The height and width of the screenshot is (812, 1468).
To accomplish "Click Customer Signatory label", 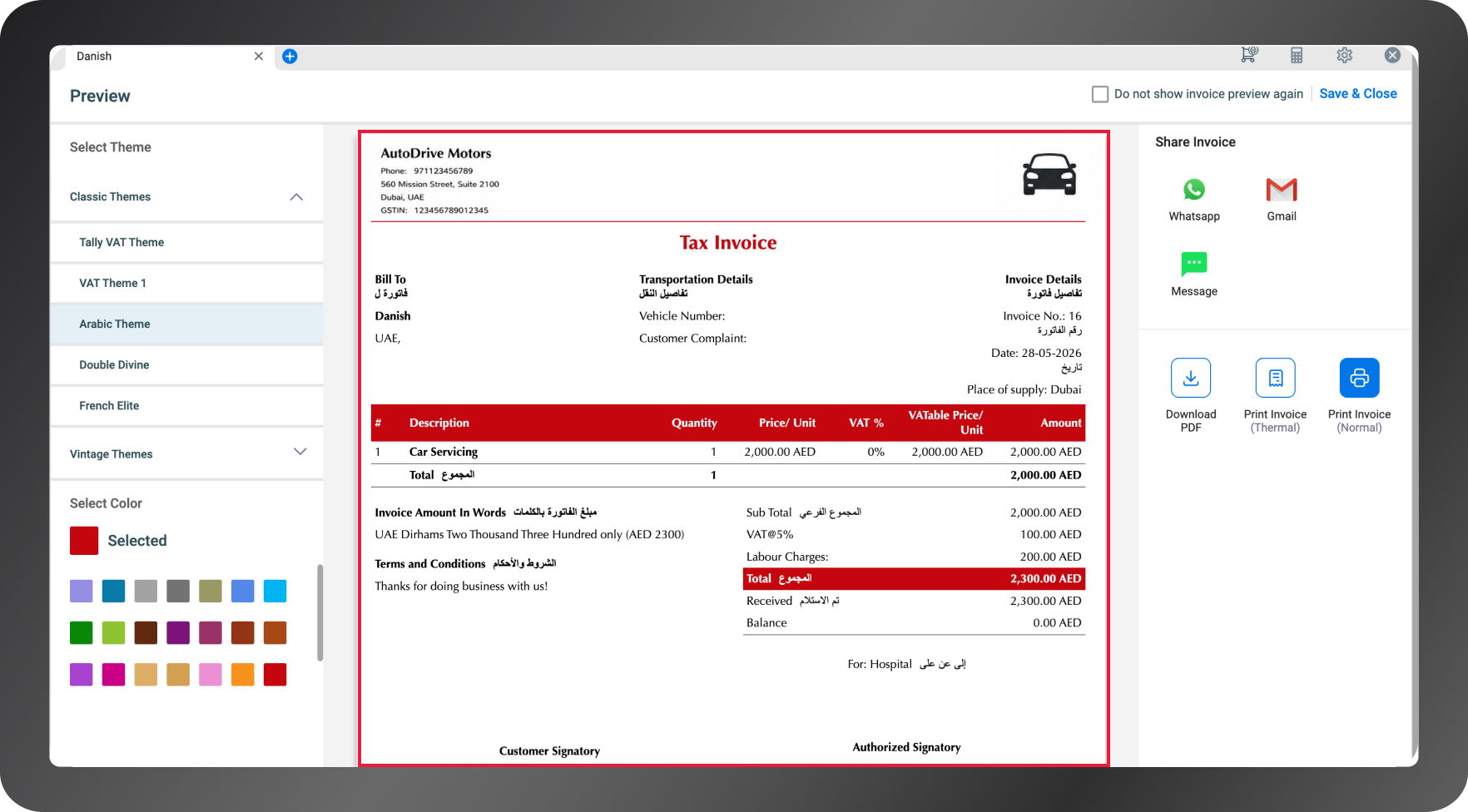I will [x=549, y=750].
